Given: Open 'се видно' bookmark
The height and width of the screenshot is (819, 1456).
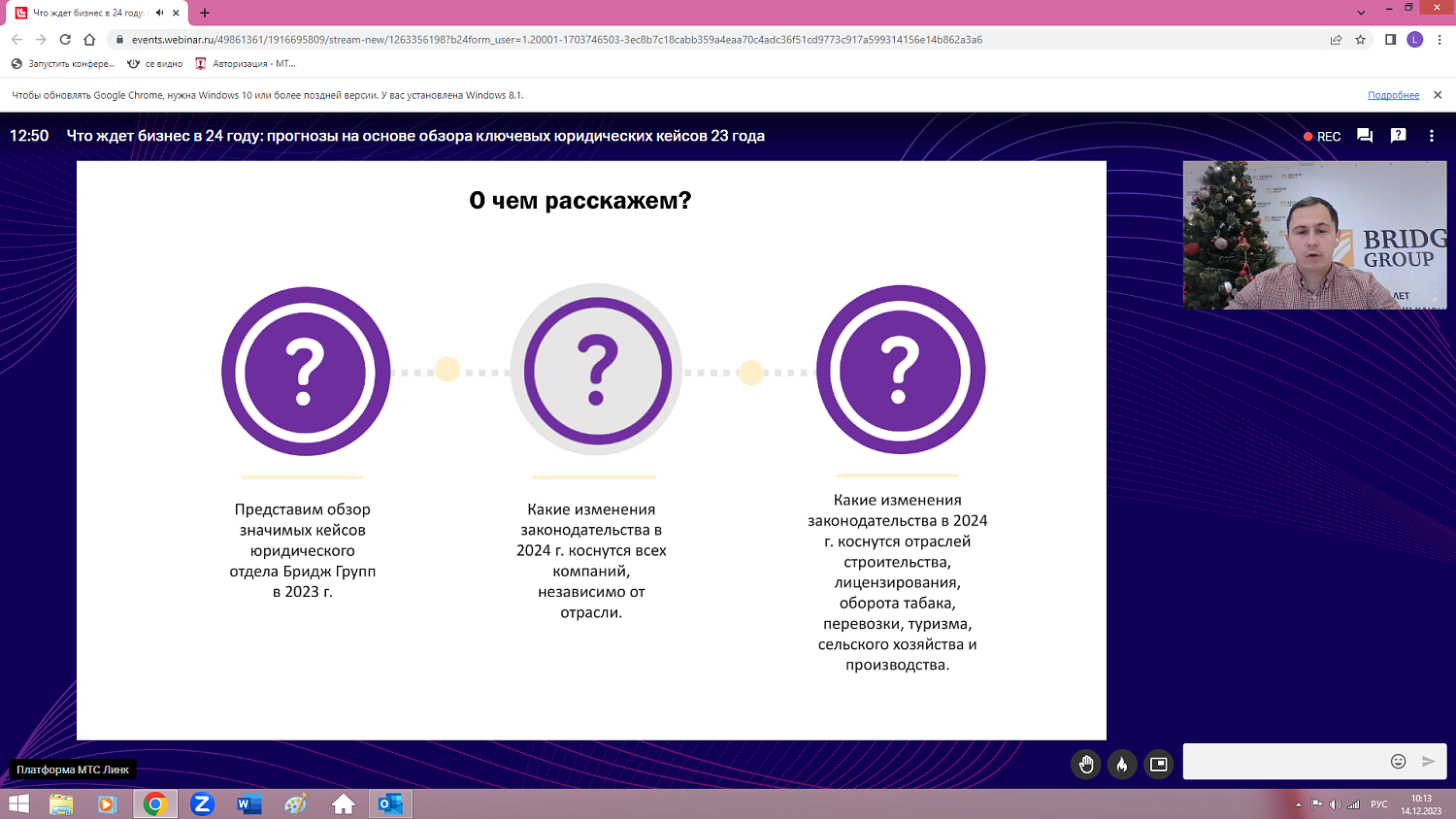Looking at the screenshot, I should pyautogui.click(x=155, y=64).
